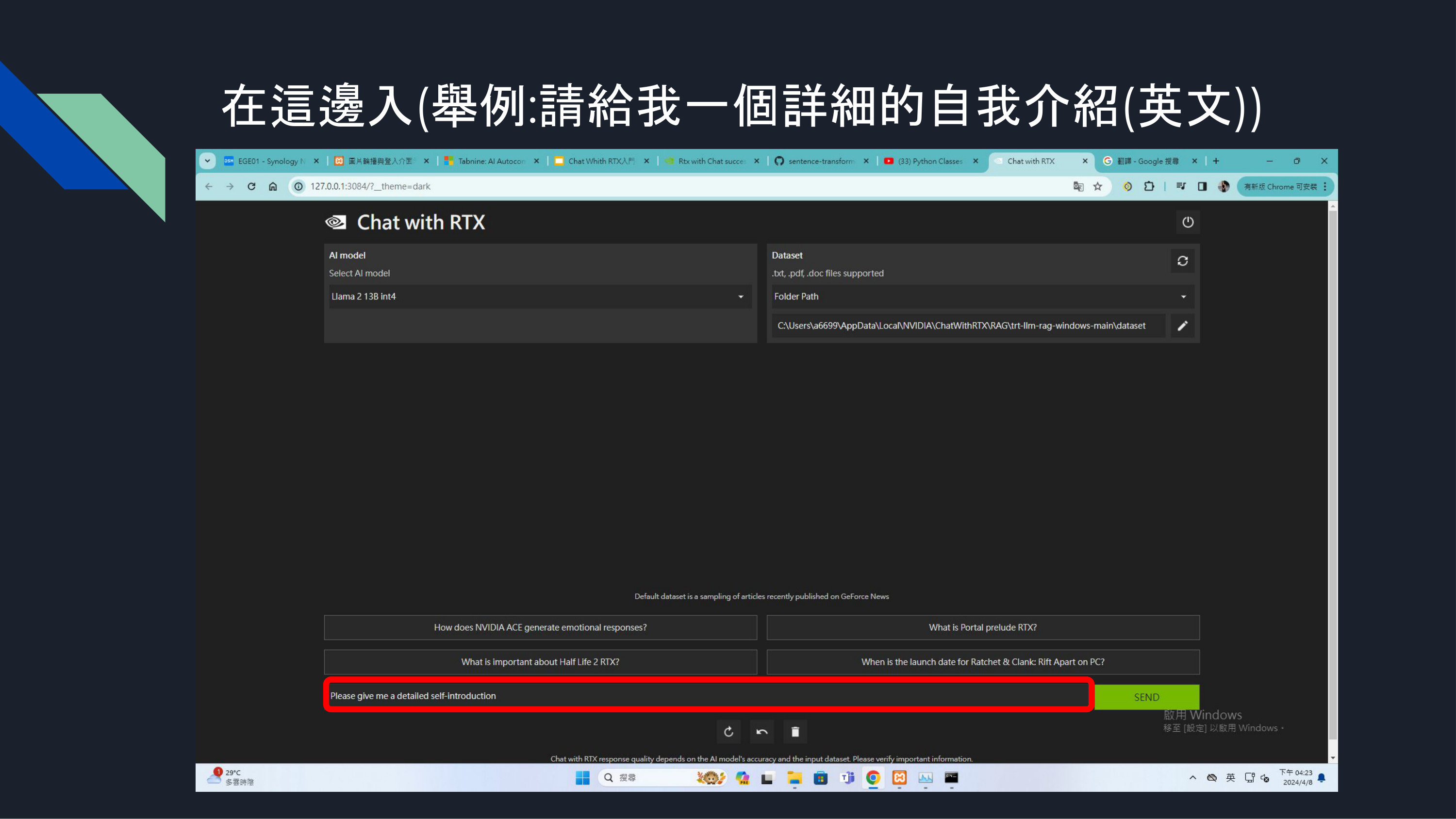The height and width of the screenshot is (819, 1456).
Task: Select the Ratchet & Clank launch date question
Action: [983, 662]
